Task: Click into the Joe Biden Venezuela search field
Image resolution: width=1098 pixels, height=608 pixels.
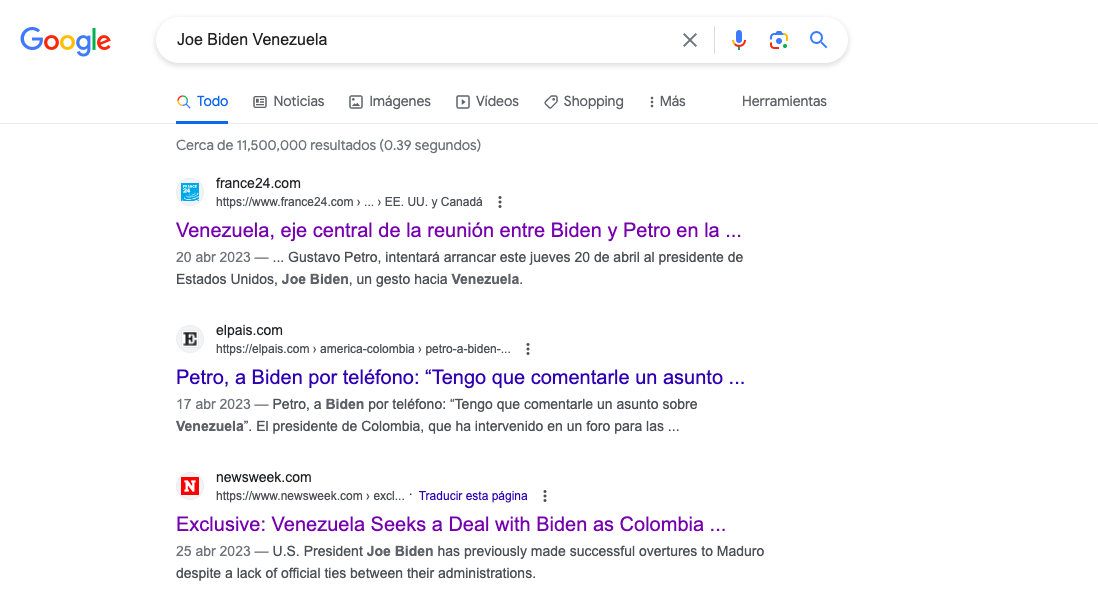Action: pyautogui.click(x=420, y=40)
